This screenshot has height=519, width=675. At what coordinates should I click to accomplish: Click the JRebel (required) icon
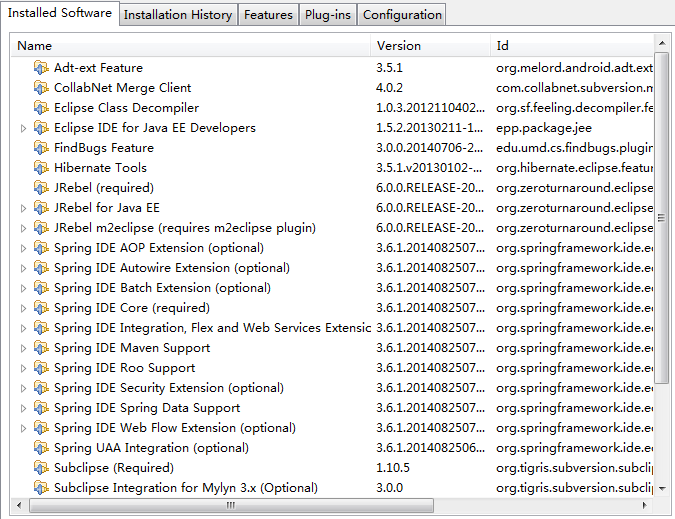point(41,188)
